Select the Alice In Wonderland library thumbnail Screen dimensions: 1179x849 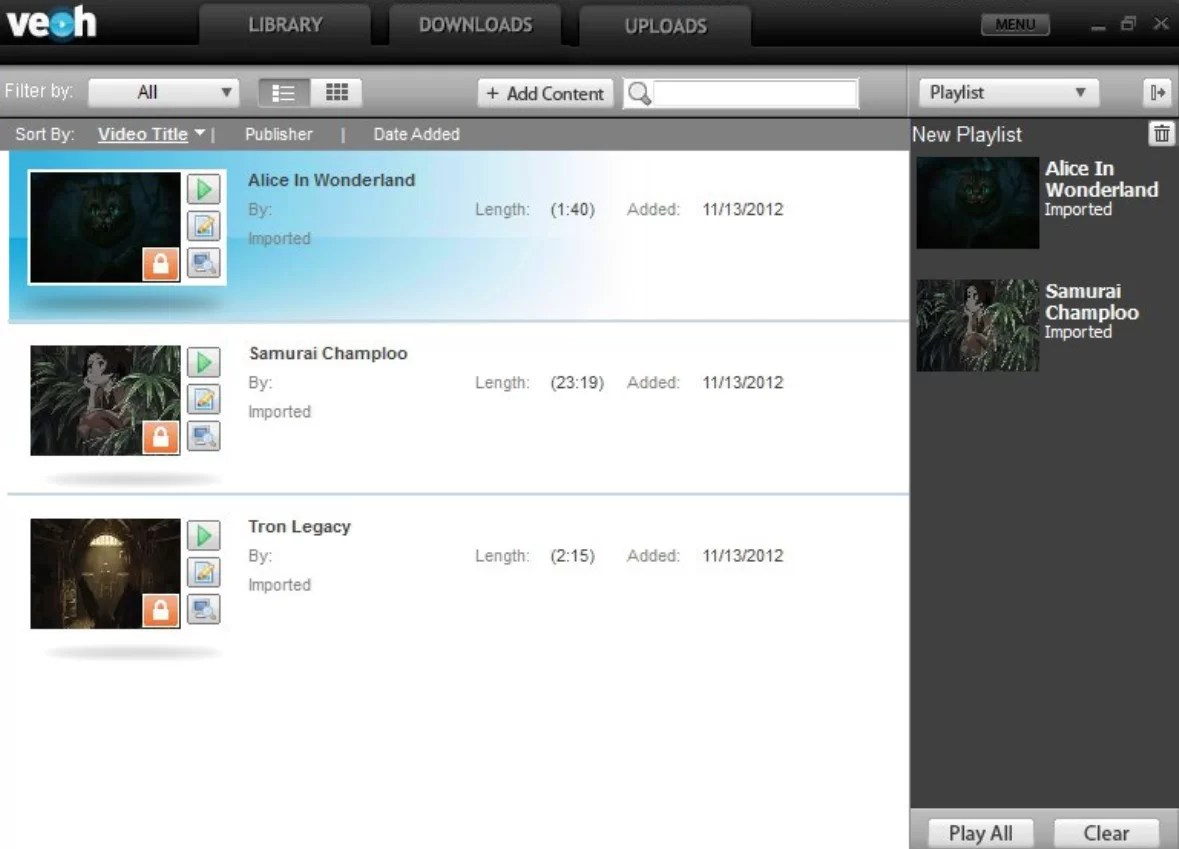point(105,227)
